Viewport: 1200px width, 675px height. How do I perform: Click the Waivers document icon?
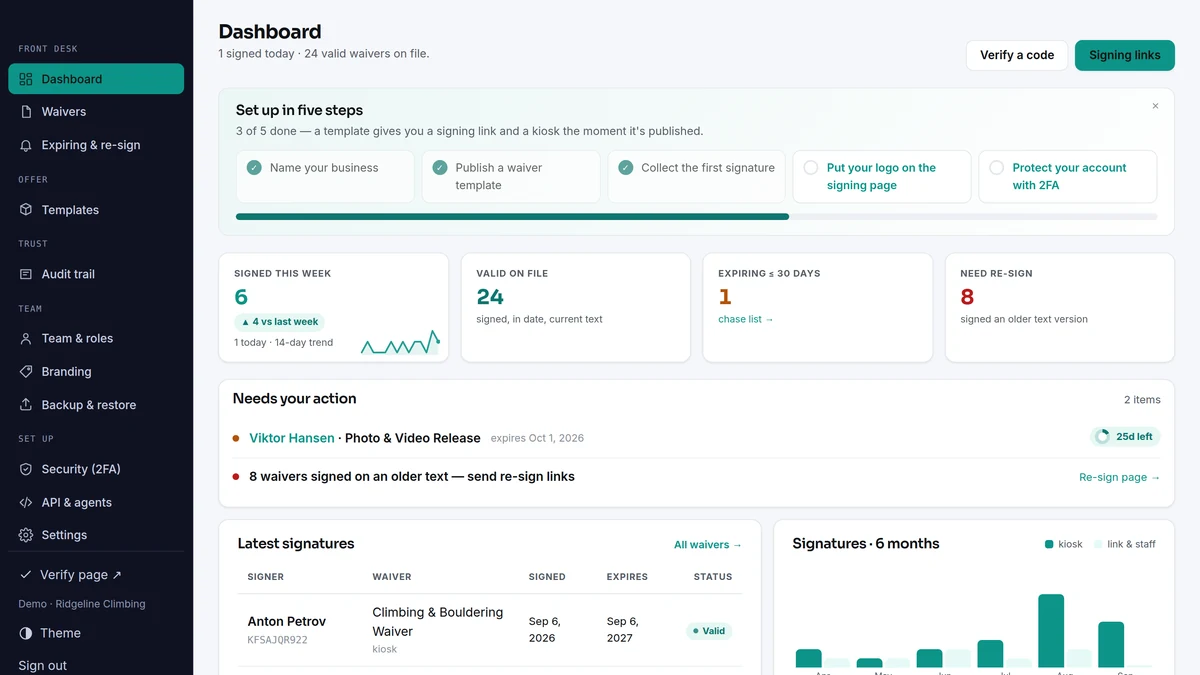(x=26, y=112)
